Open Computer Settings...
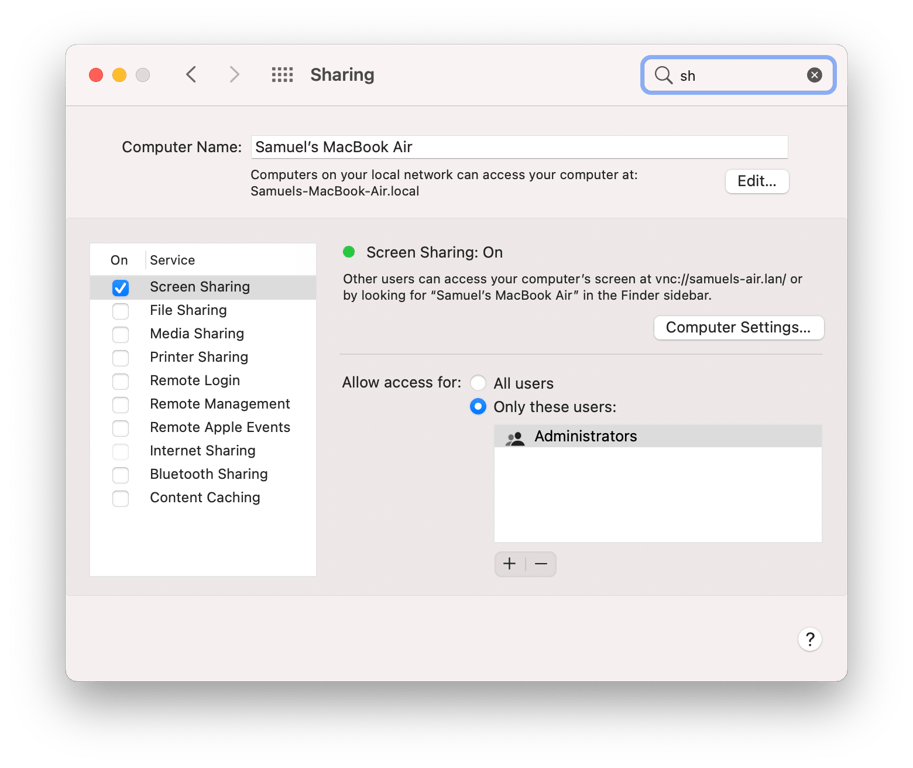 click(738, 327)
